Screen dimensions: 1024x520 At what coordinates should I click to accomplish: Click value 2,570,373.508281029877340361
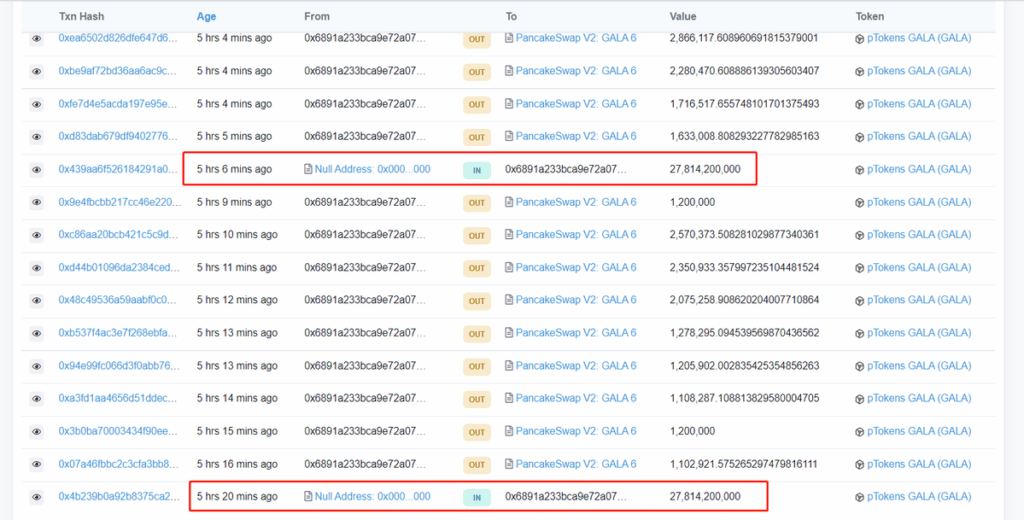coord(744,234)
